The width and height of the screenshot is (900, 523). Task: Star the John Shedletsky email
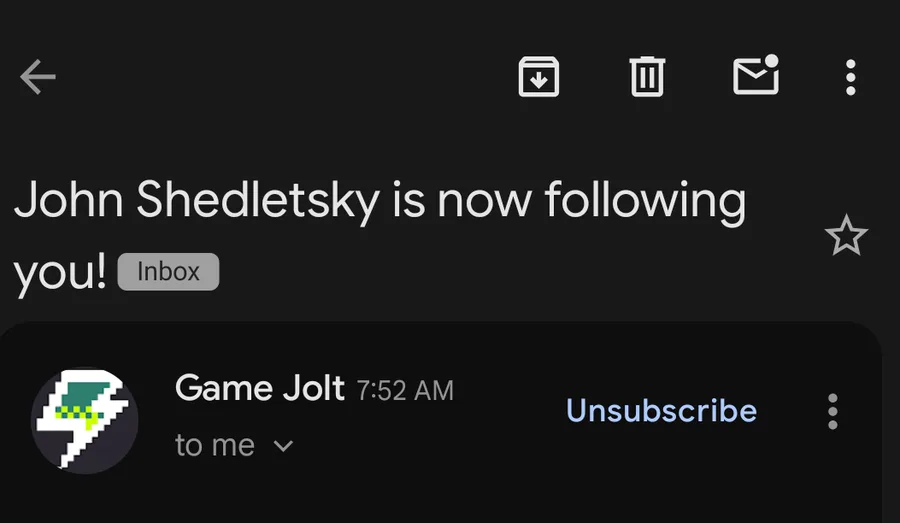846,237
